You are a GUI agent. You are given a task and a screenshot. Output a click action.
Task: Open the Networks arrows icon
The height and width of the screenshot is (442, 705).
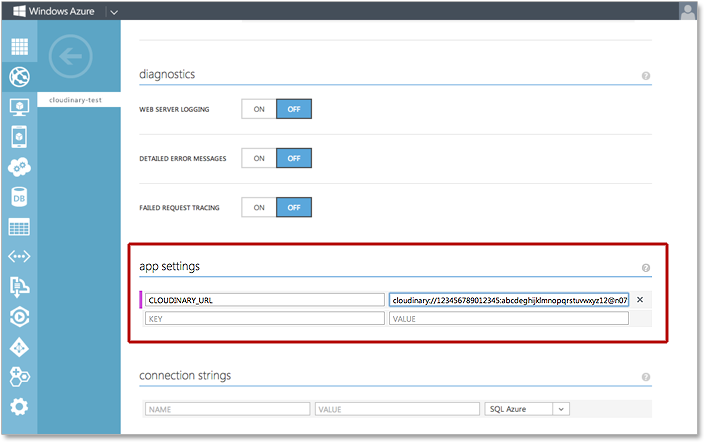tap(19, 256)
